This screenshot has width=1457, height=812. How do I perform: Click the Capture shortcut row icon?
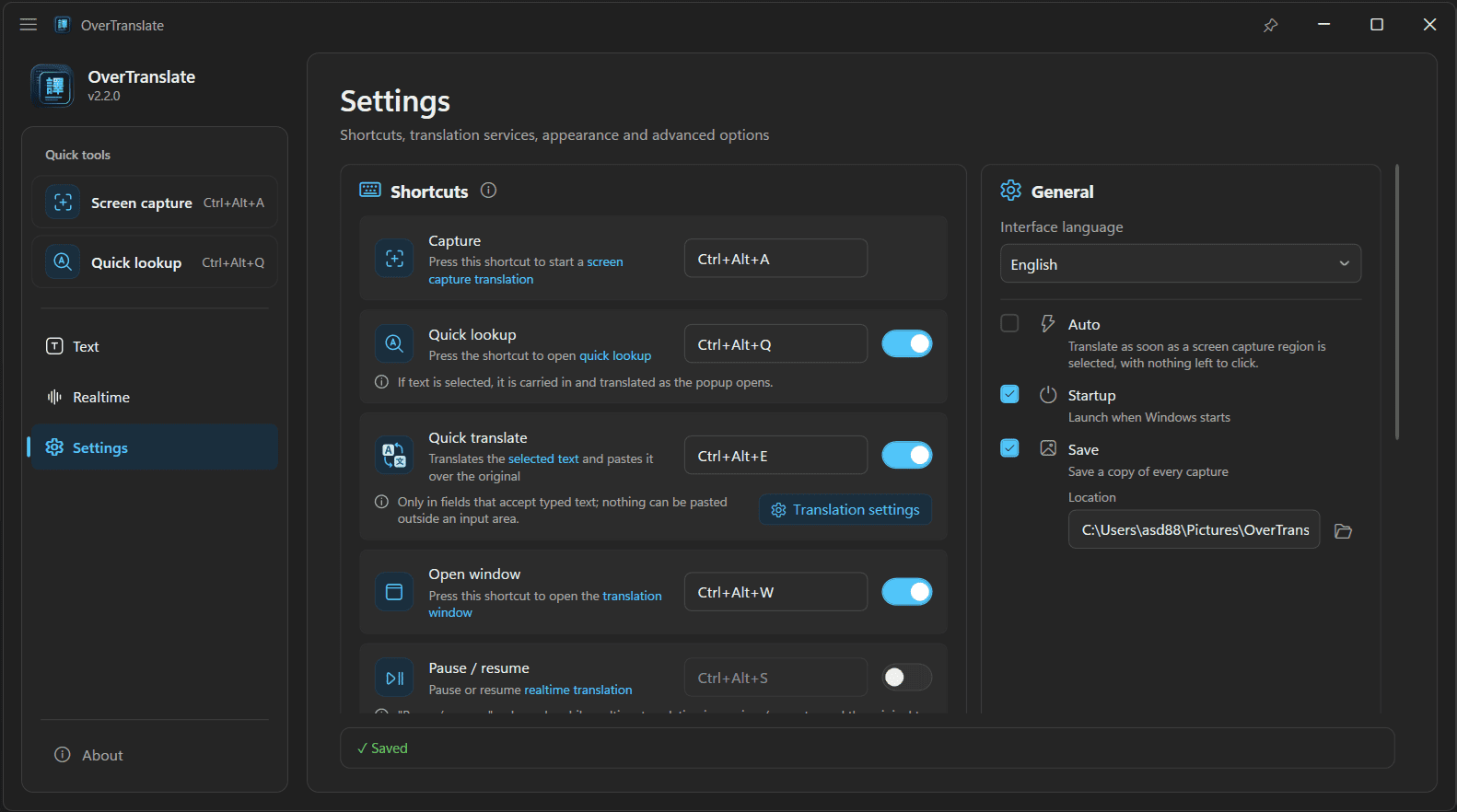394,259
